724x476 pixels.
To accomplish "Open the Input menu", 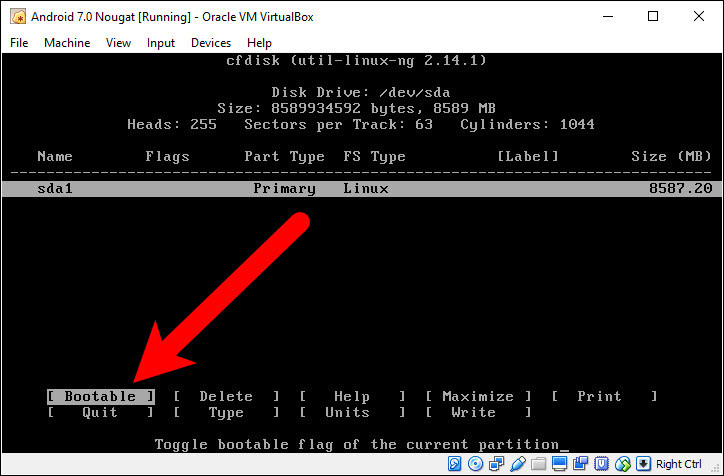I will click(x=161, y=43).
